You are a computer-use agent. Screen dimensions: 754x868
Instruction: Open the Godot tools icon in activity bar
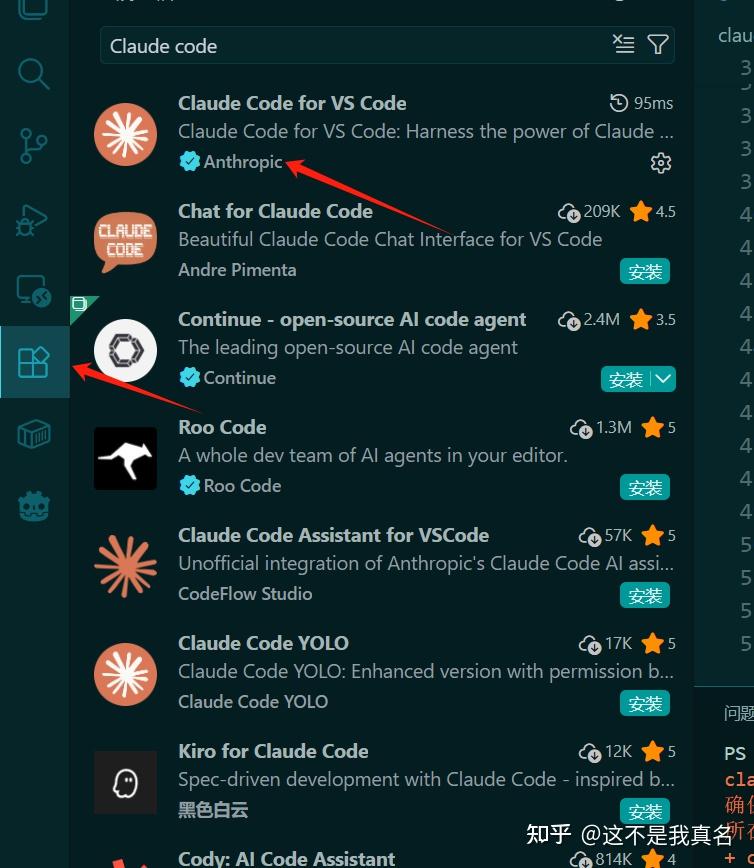pyautogui.click(x=34, y=506)
